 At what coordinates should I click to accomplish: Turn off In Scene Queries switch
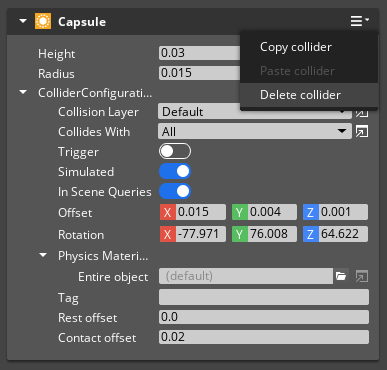(x=175, y=191)
